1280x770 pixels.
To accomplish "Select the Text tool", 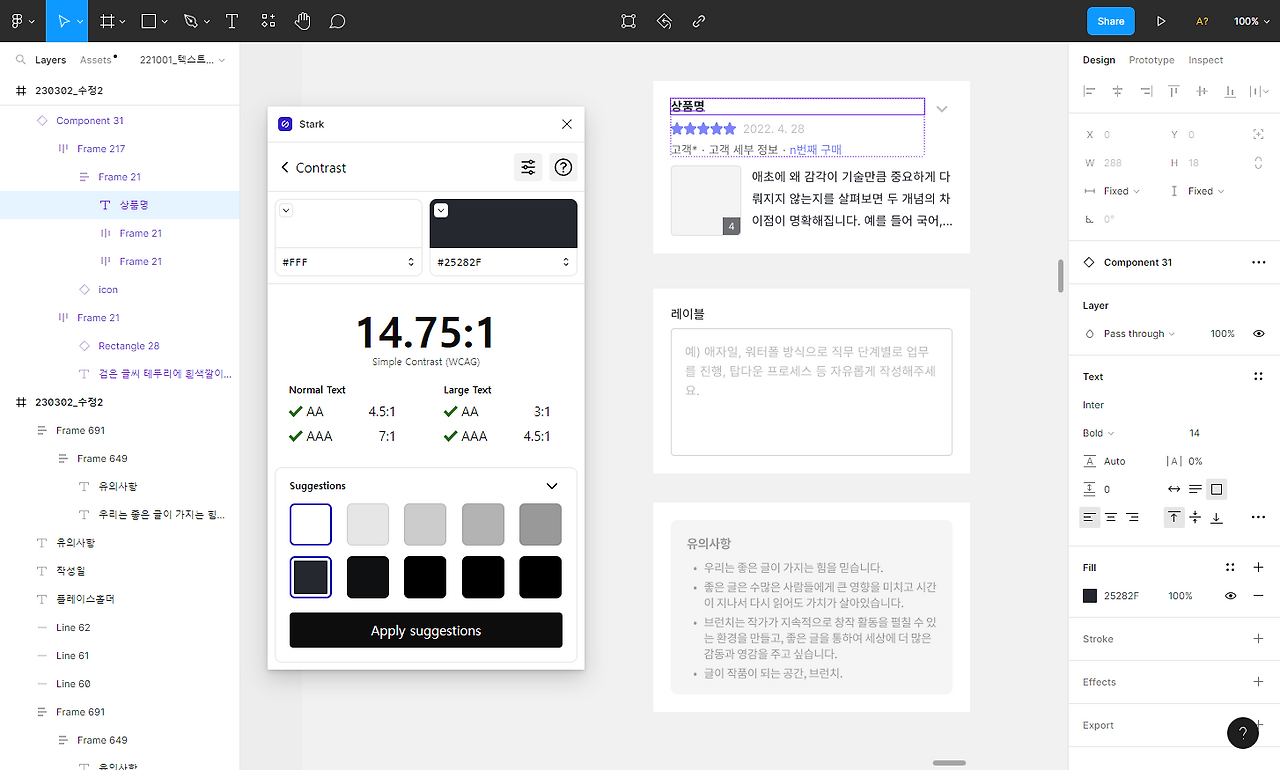I will point(232,20).
